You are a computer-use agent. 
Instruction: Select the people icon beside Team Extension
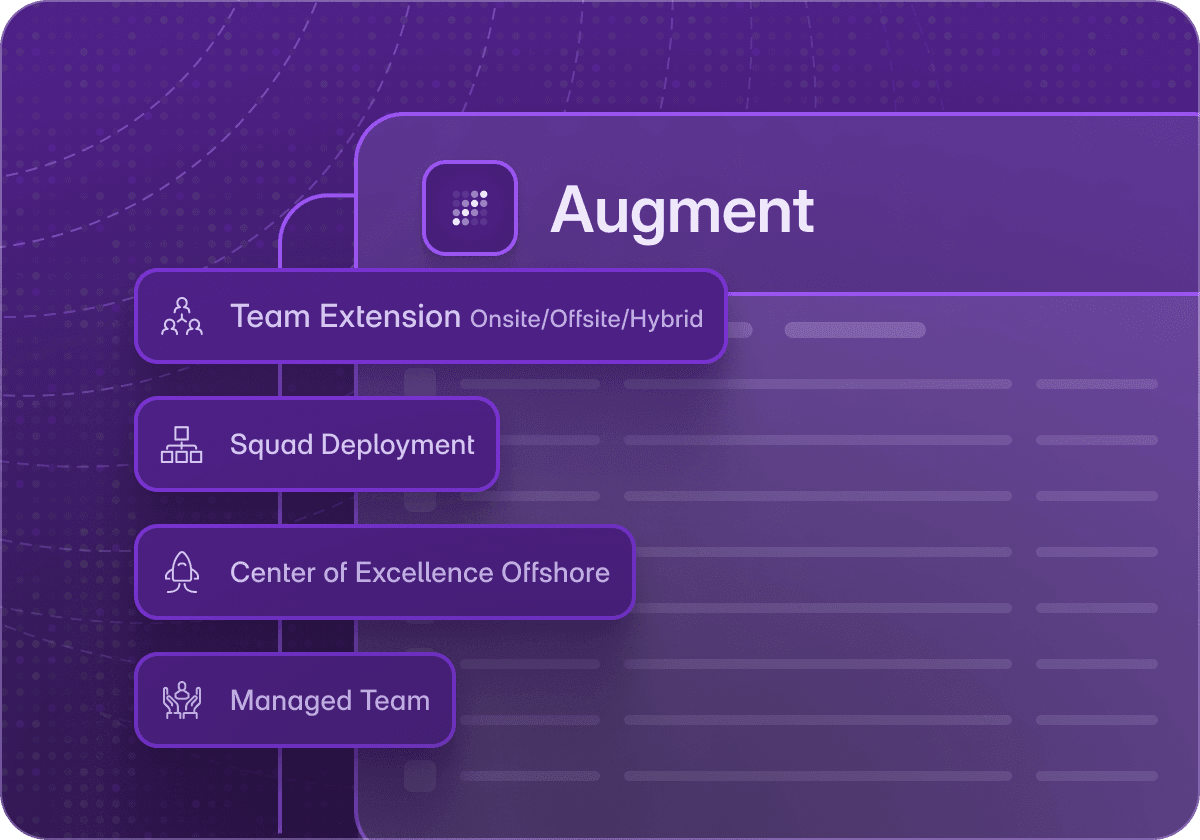[181, 317]
